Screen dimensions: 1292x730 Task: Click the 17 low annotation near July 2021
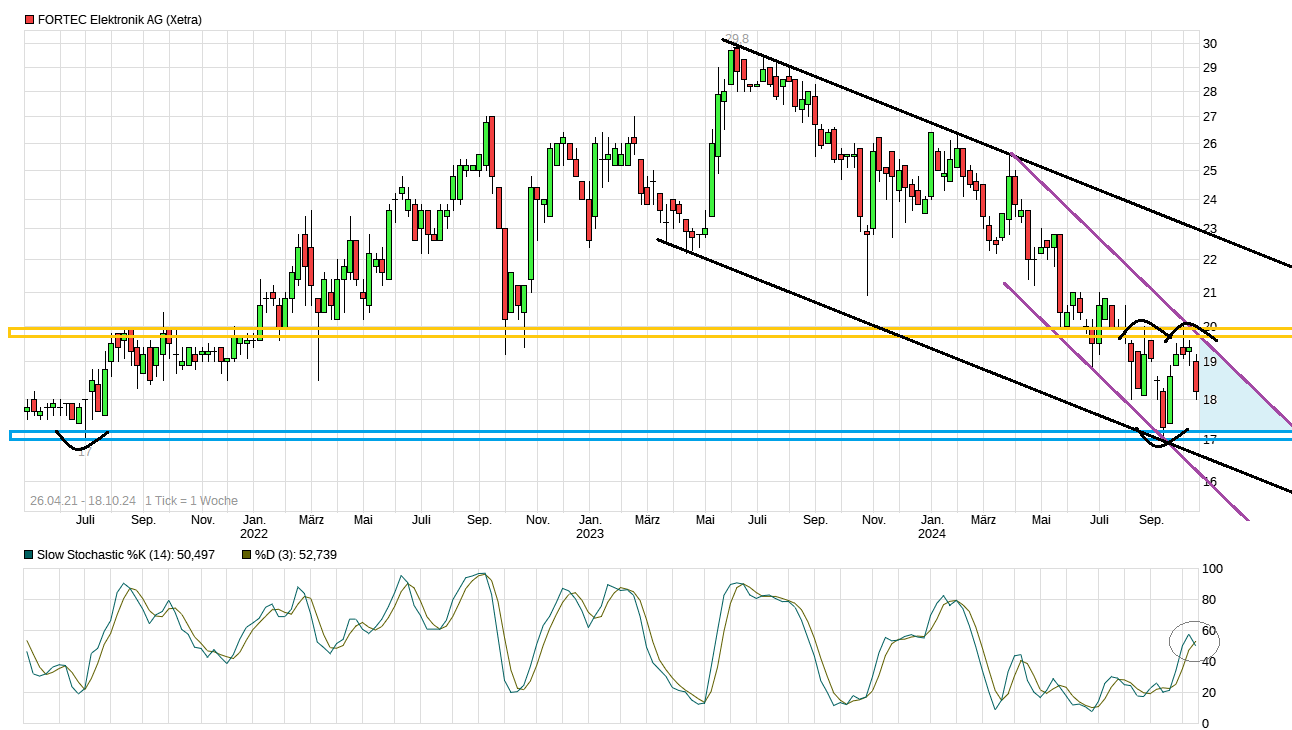[85, 452]
